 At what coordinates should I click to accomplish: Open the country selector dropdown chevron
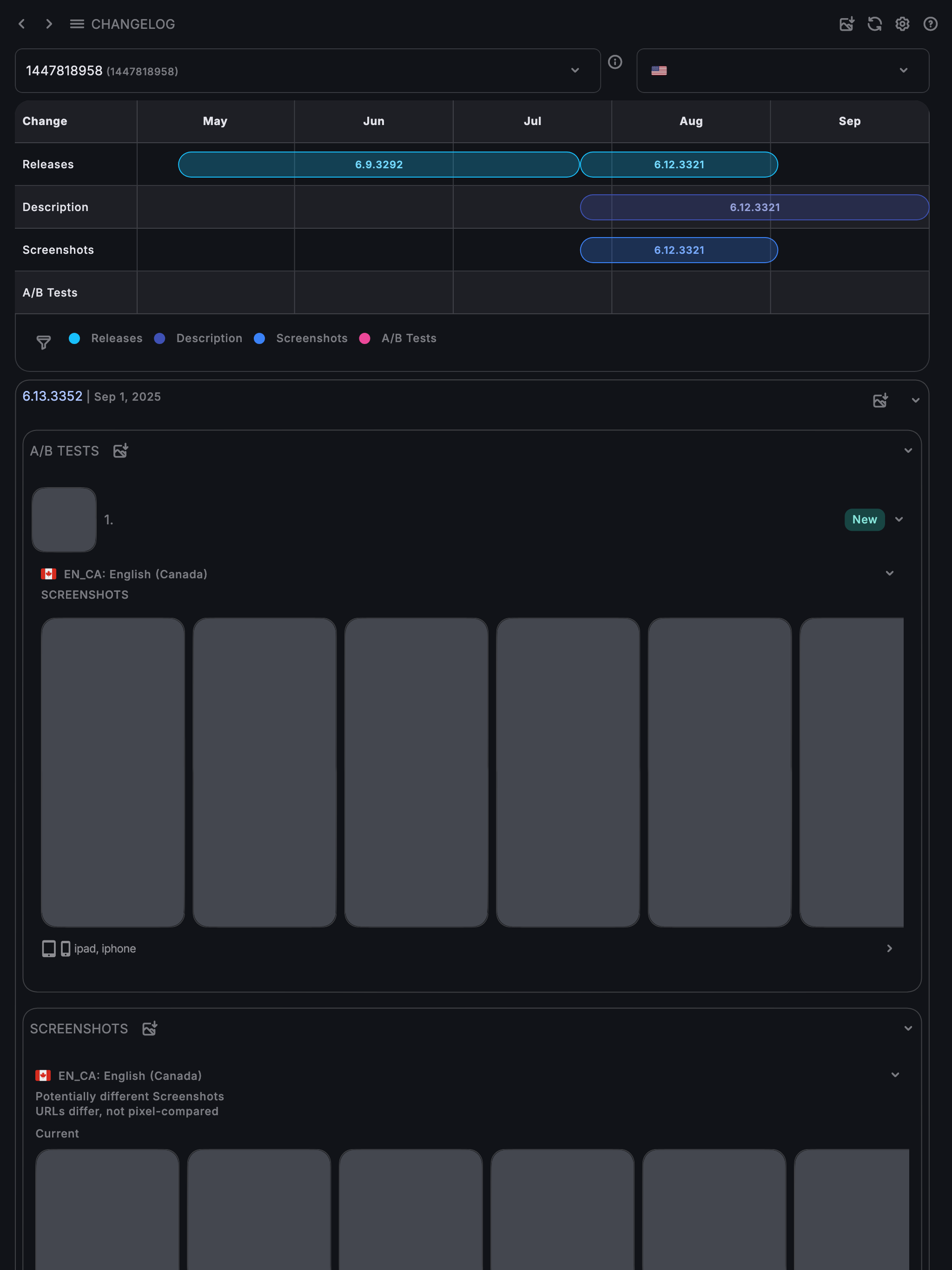coord(904,70)
